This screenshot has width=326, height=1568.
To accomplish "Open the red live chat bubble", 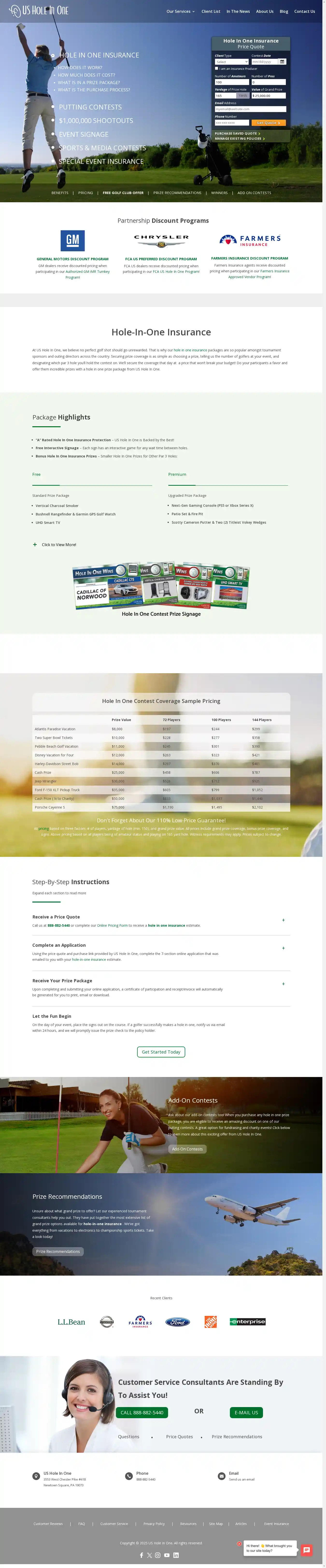I will (306, 1550).
